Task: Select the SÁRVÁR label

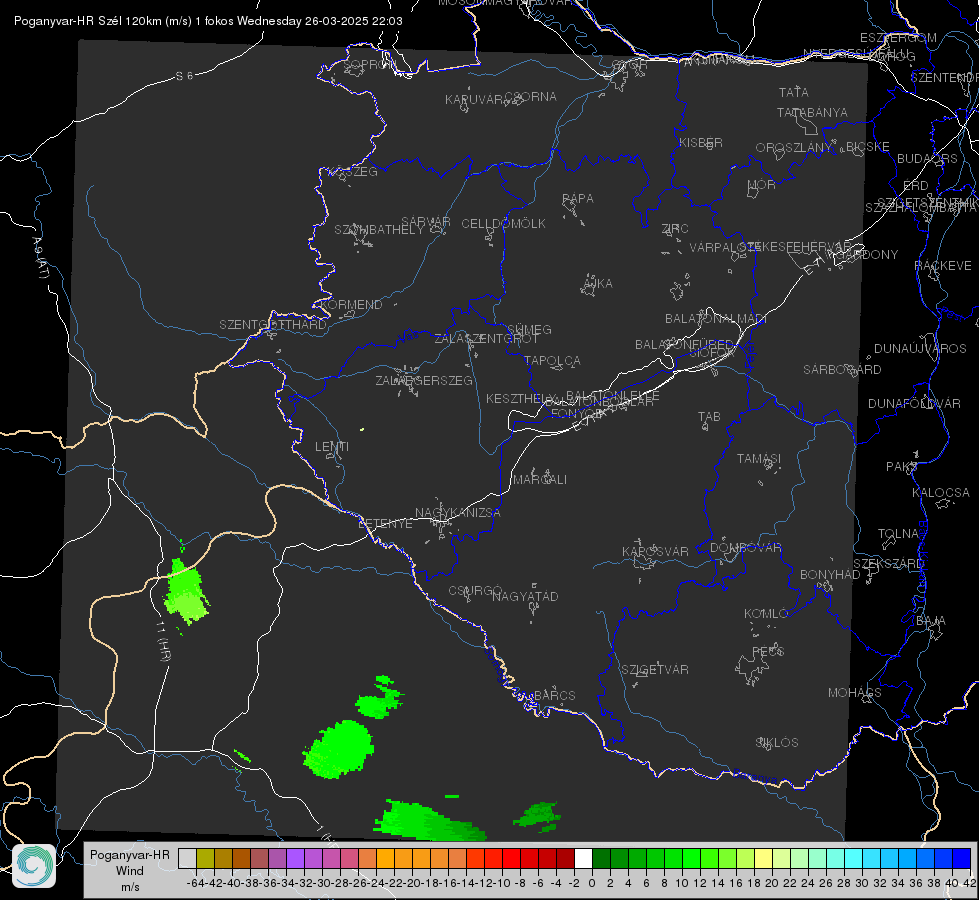Action: click(x=426, y=222)
